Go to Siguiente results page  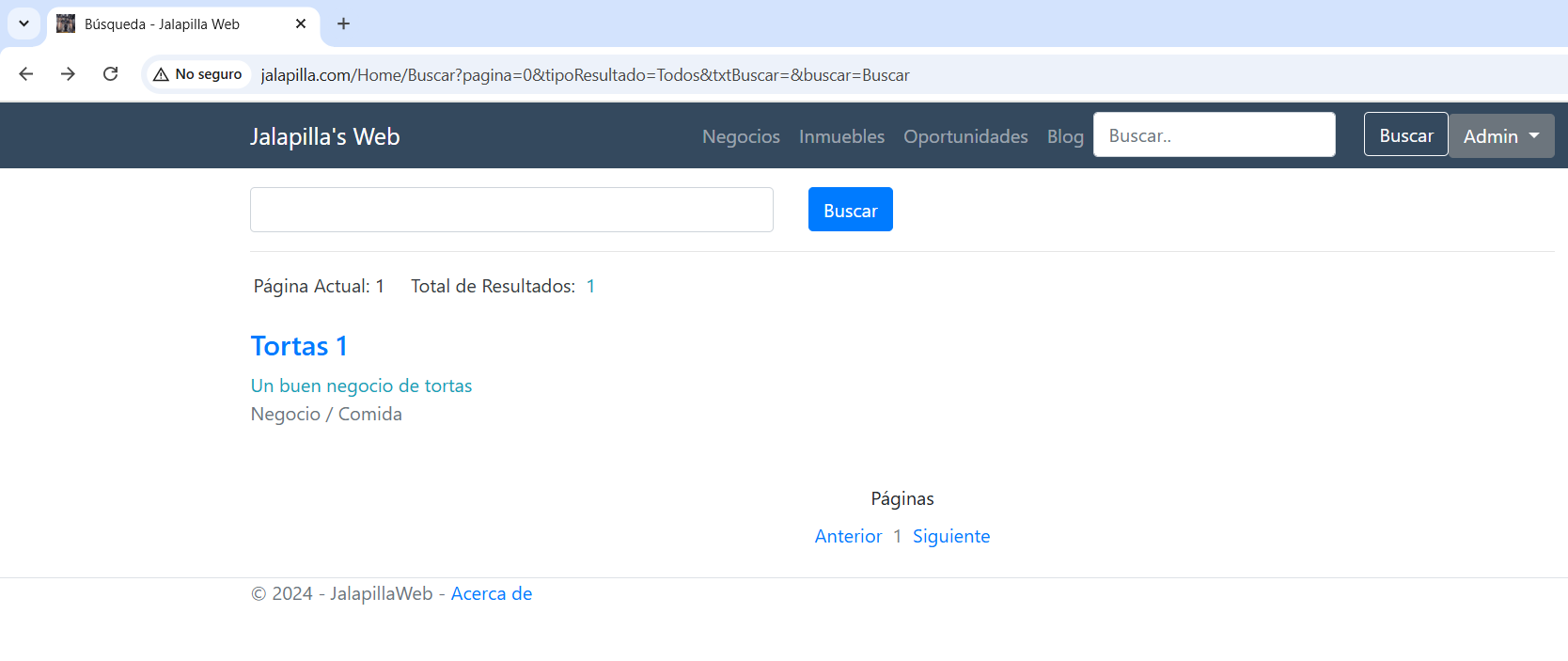[x=950, y=536]
